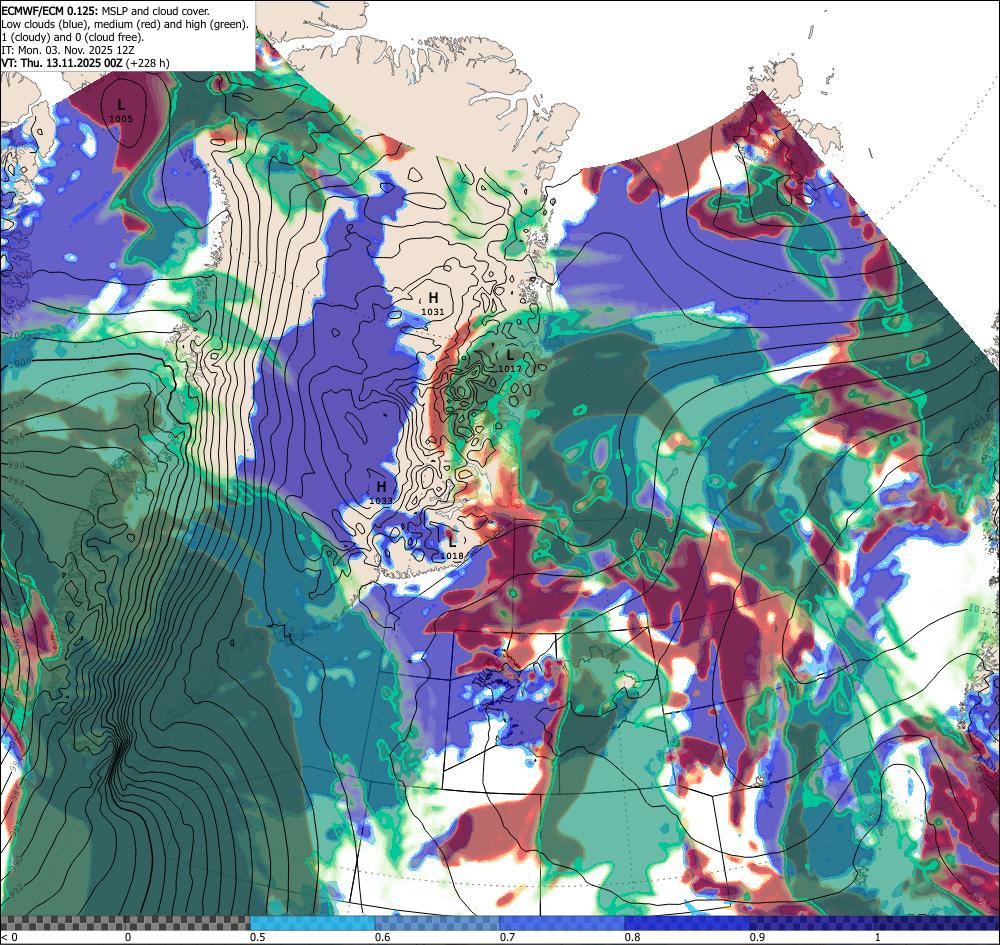Click the light blue 0.5 legend swatch

pyautogui.click(x=312, y=923)
